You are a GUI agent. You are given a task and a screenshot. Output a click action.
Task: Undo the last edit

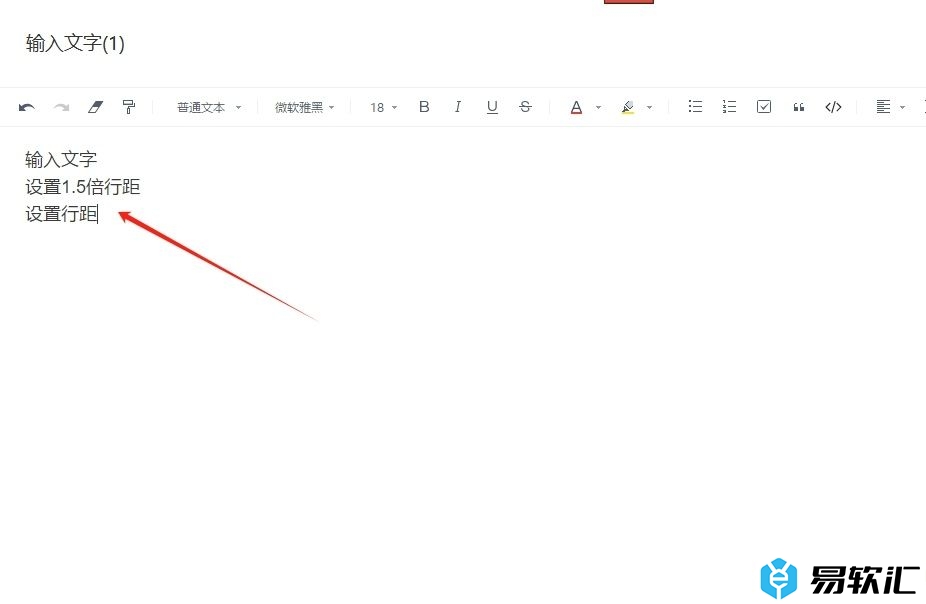[x=27, y=107]
